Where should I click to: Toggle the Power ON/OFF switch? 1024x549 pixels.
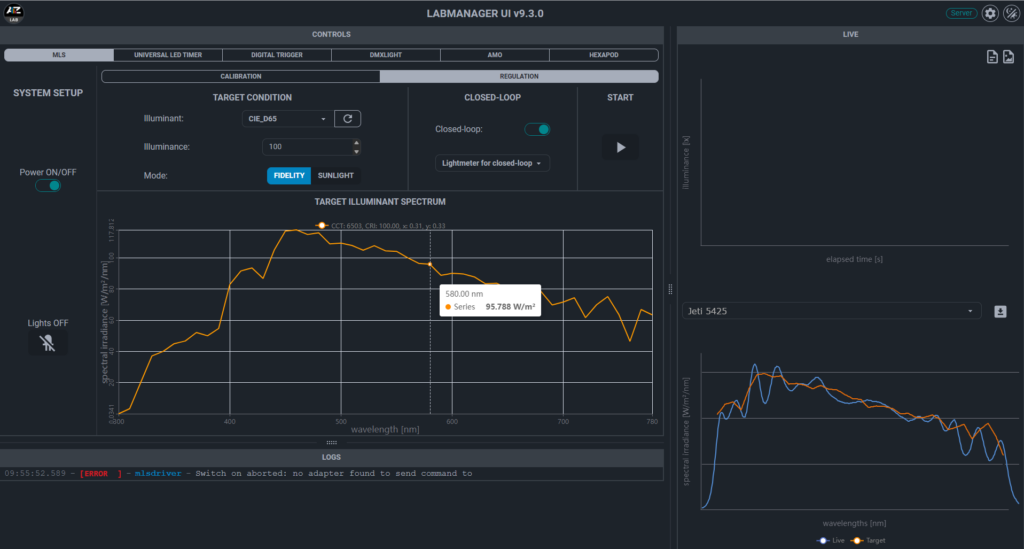[48, 185]
